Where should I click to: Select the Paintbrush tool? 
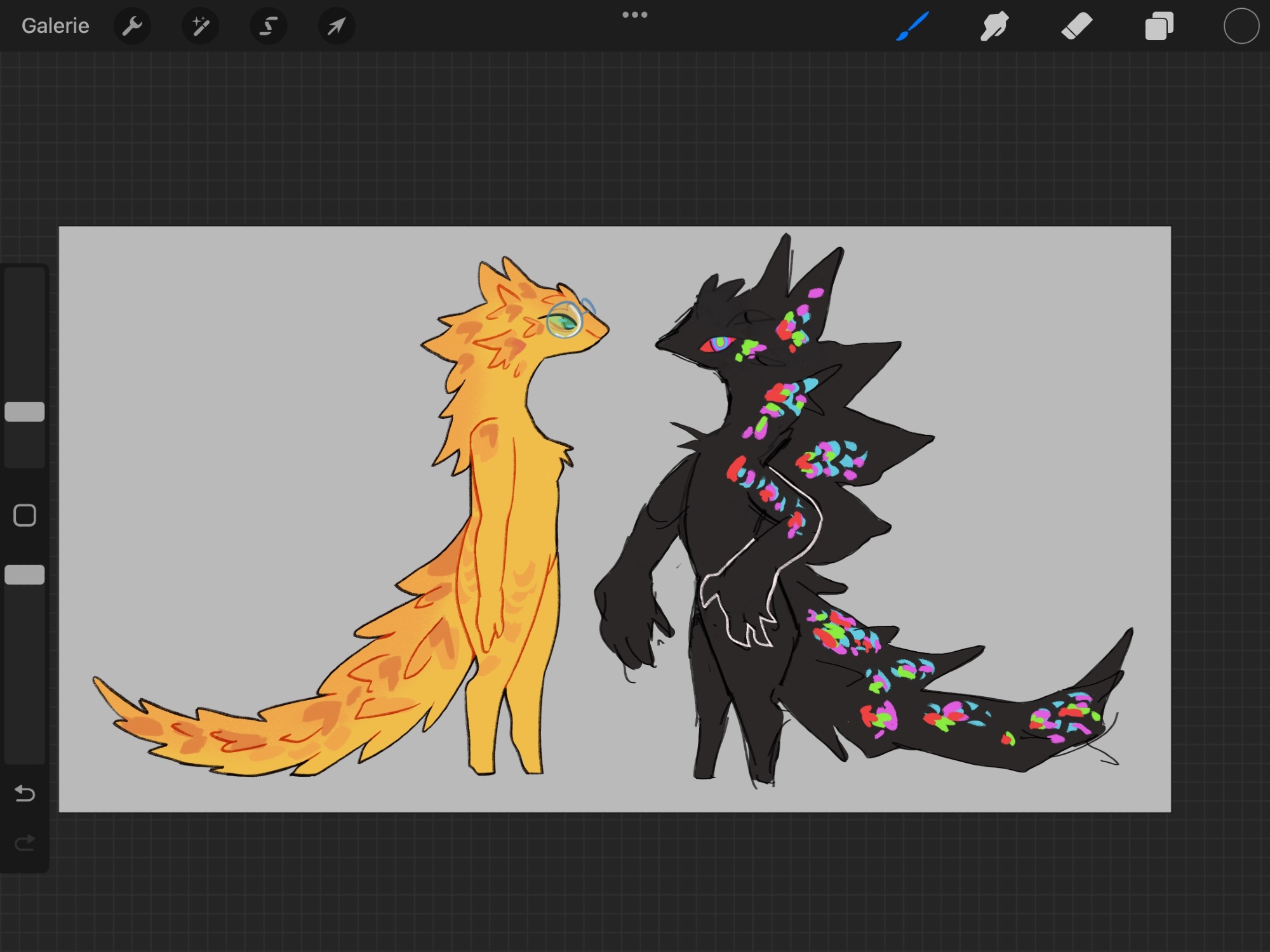click(x=912, y=26)
